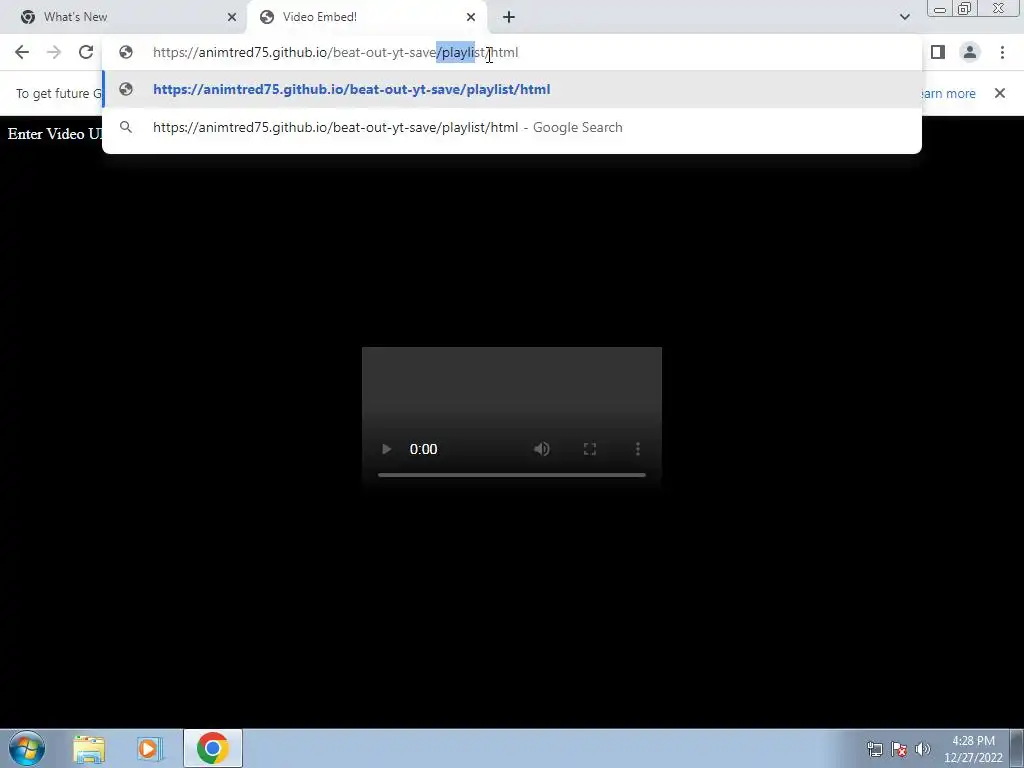Seek along the video progress bar
Screen dimensions: 1024x768
click(x=512, y=475)
